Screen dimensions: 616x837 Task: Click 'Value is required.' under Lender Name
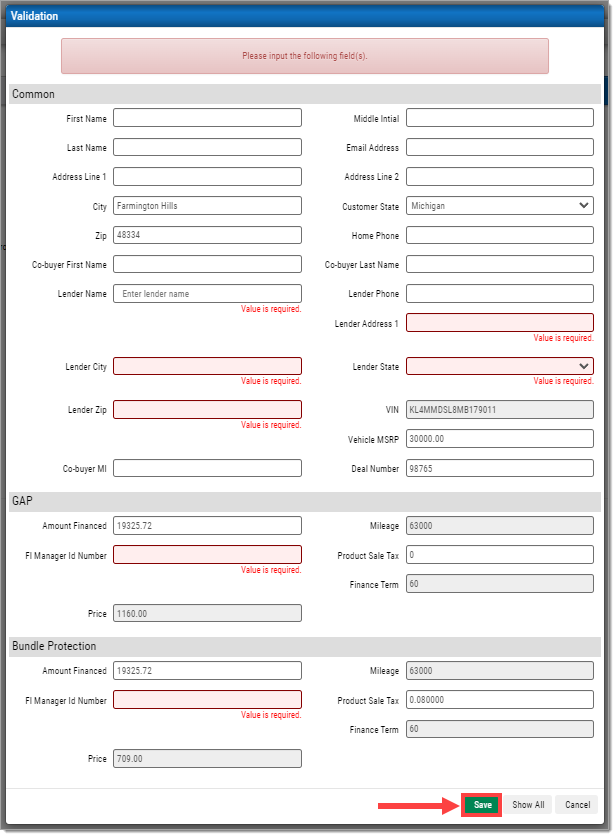point(271,309)
